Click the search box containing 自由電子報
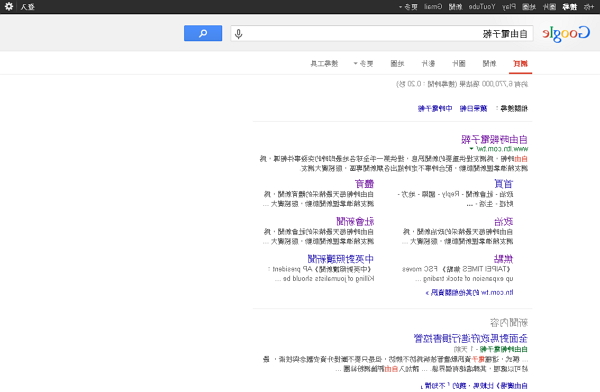 coord(382,34)
